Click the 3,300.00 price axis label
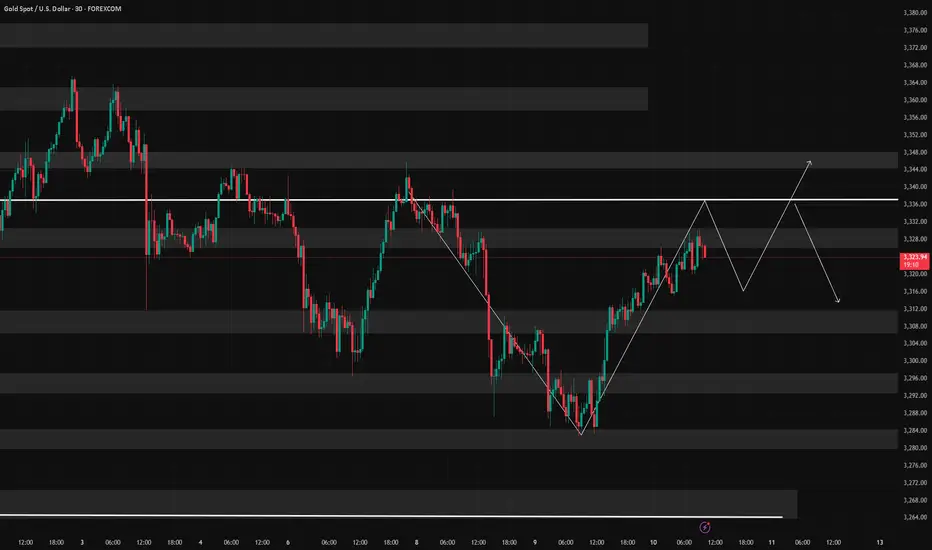 click(915, 360)
